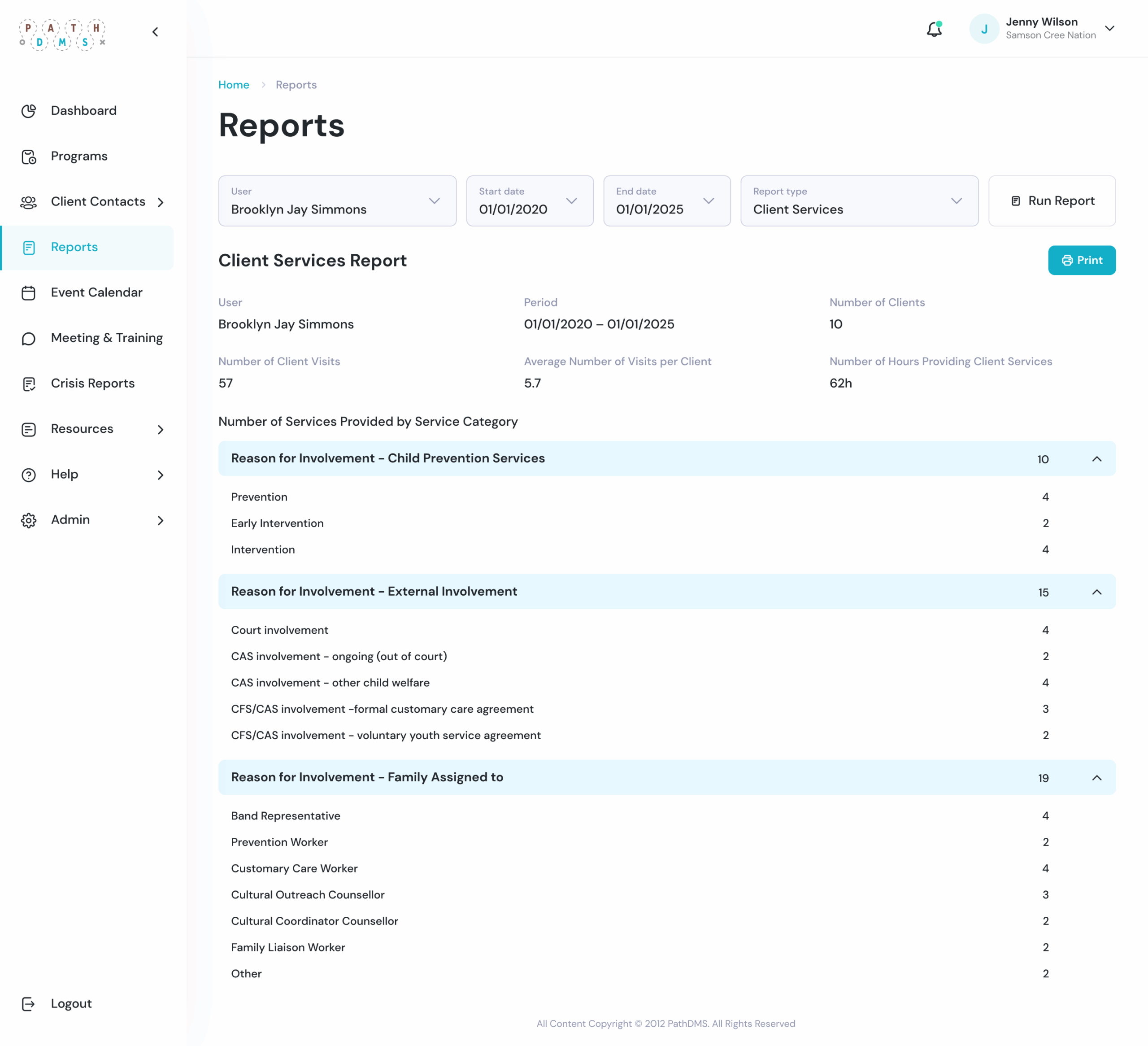
Task: Click the Event Calendar icon
Action: (28, 293)
